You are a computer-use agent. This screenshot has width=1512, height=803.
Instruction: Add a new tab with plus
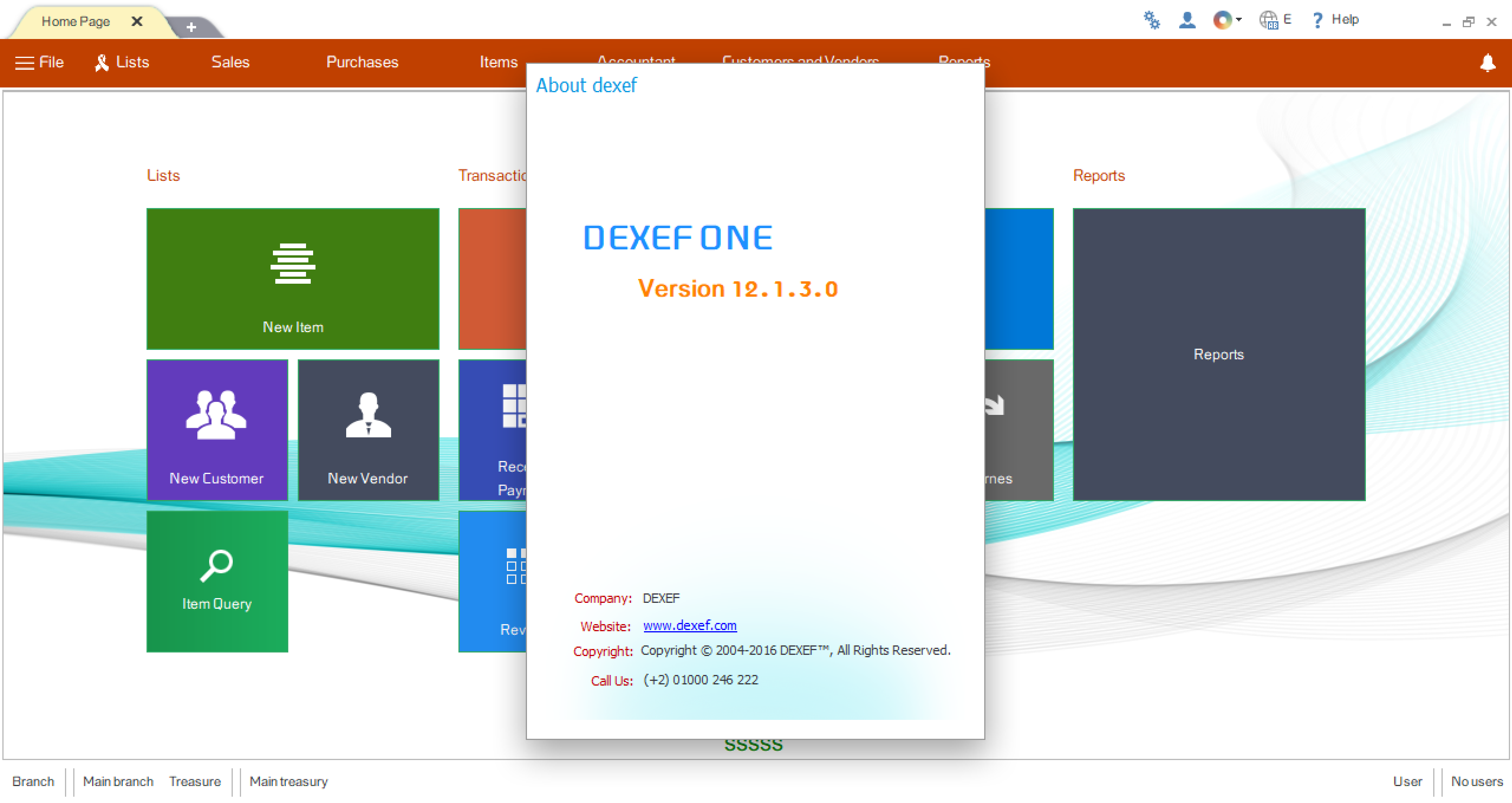coord(191,27)
